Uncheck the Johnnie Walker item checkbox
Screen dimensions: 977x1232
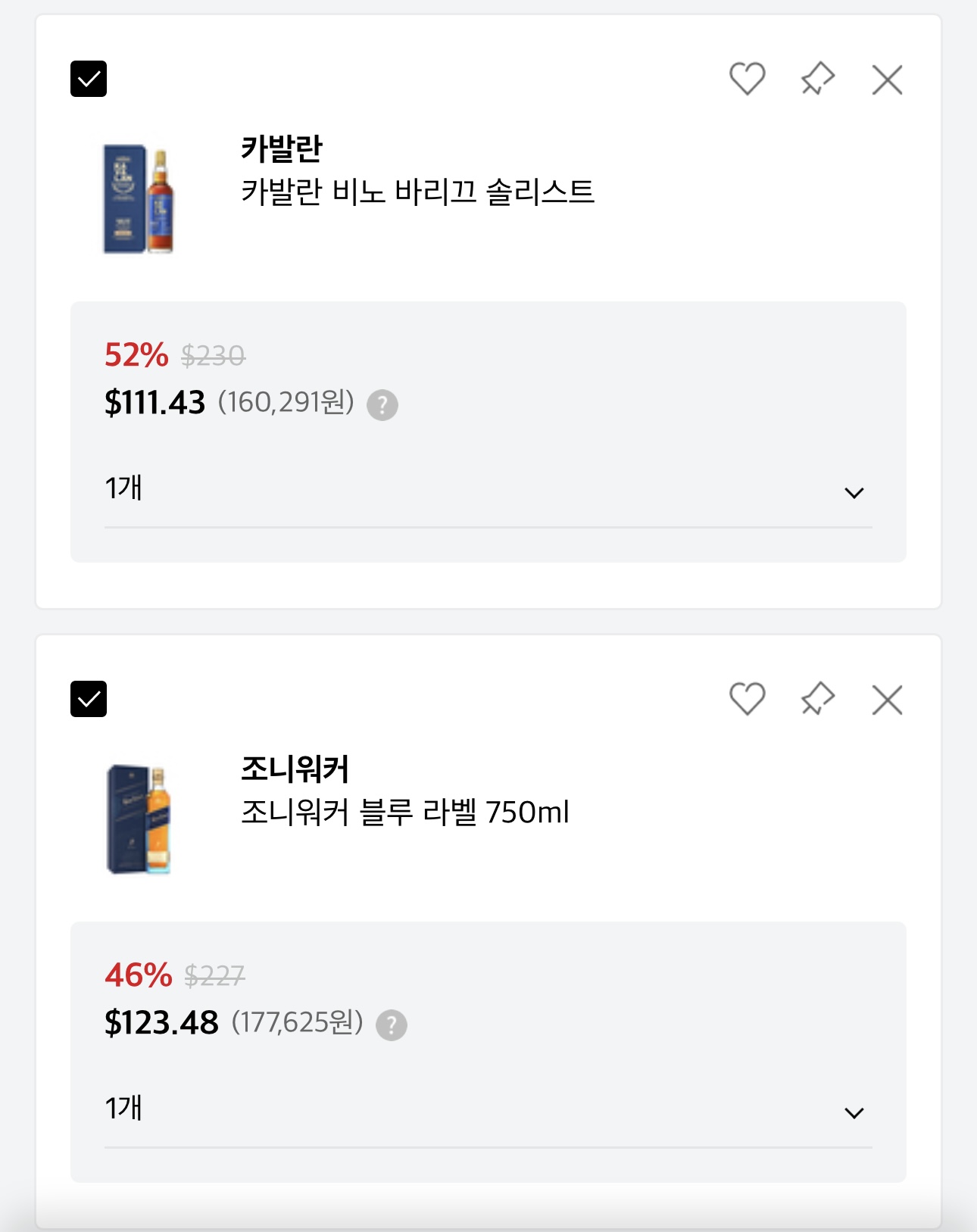[x=89, y=699]
